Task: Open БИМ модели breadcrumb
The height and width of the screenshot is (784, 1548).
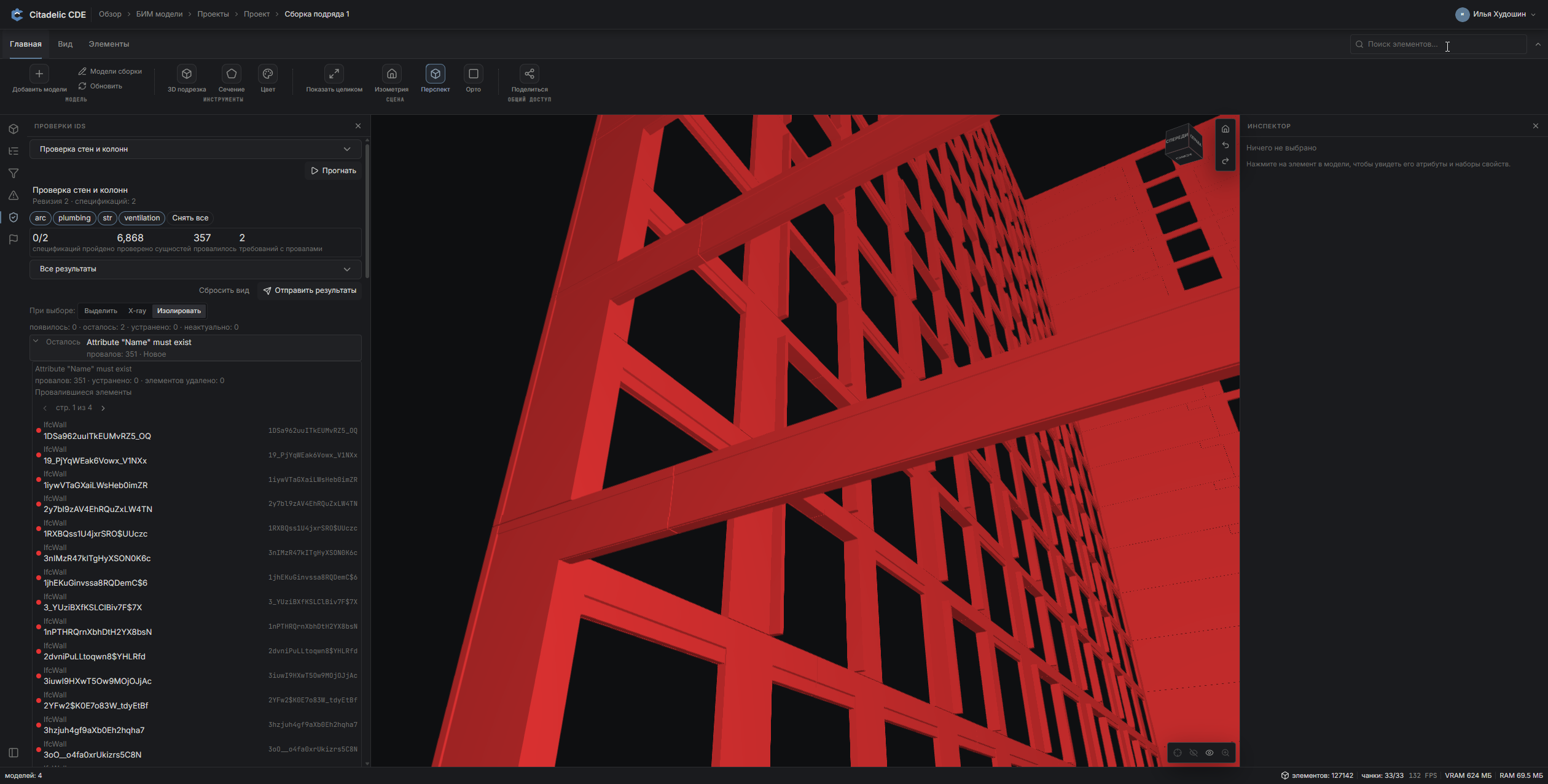Action: [x=159, y=14]
